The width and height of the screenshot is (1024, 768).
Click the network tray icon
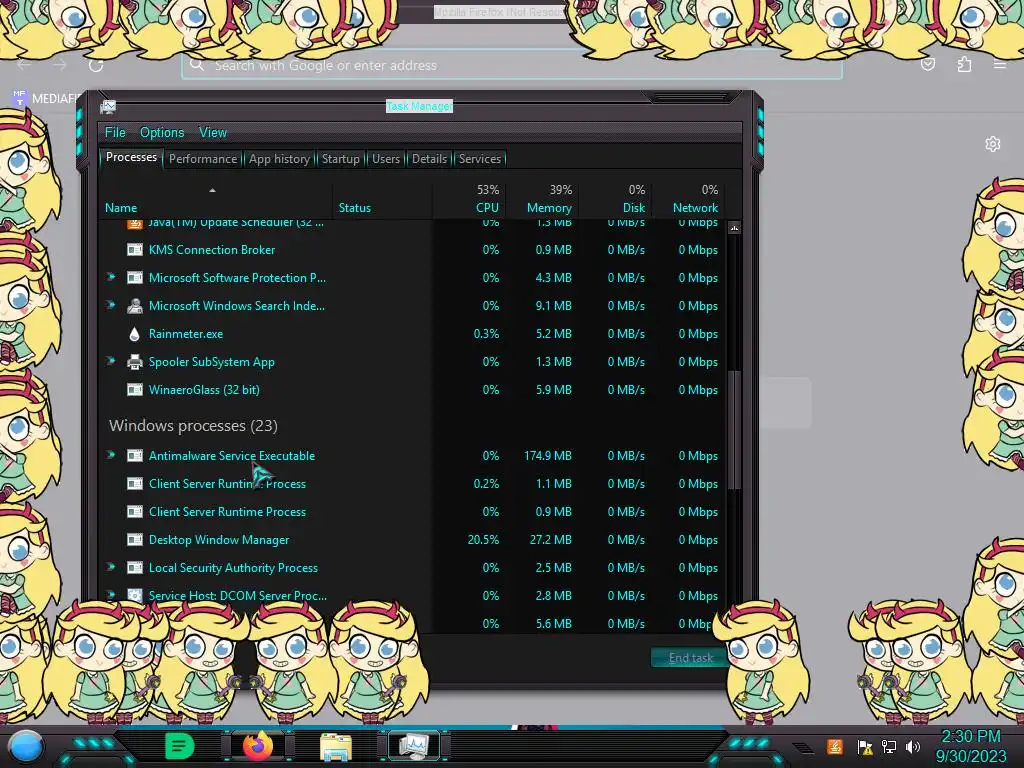pyautogui.click(x=889, y=747)
